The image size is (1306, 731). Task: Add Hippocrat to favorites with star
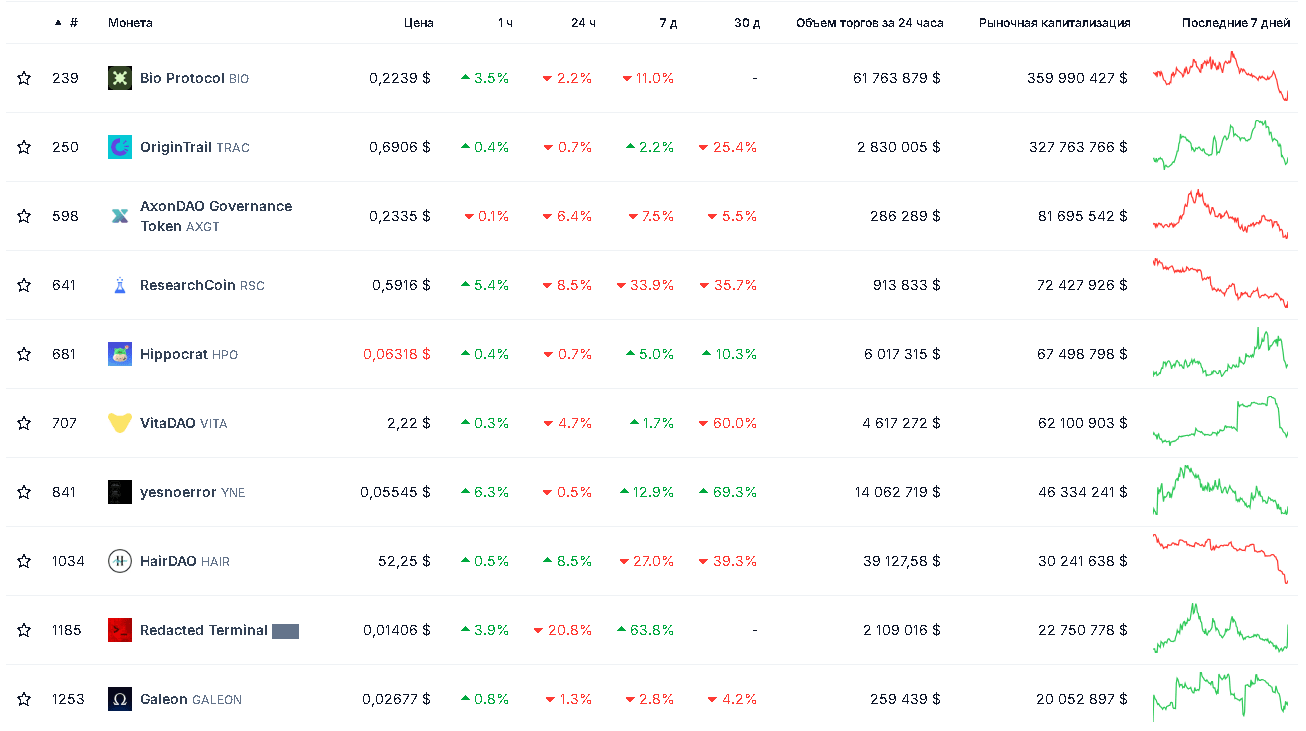pos(24,354)
